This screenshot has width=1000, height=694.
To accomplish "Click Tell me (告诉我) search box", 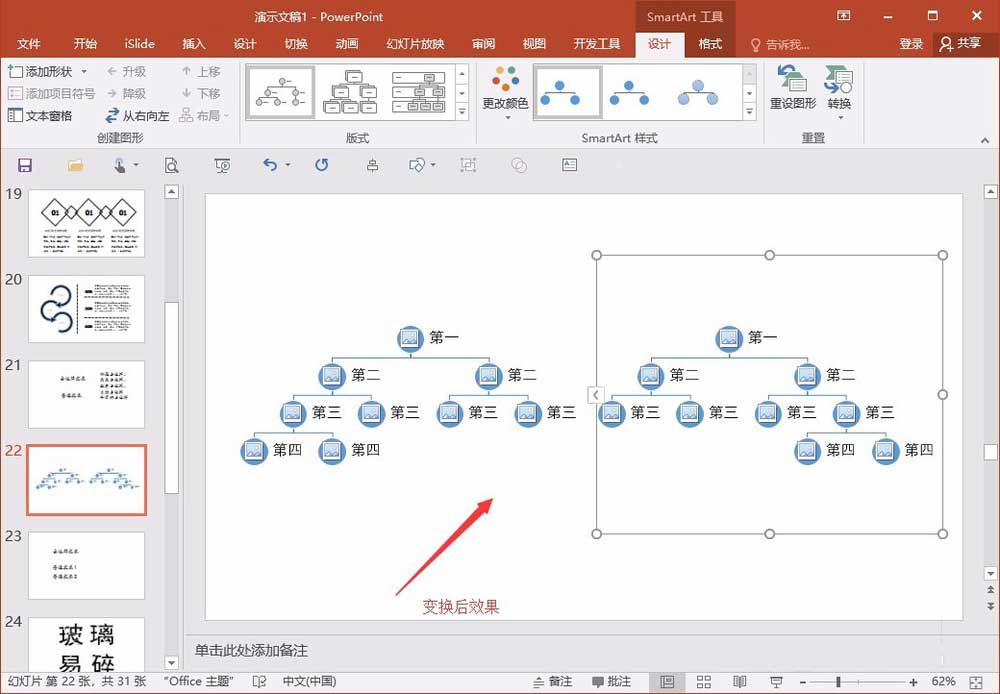I will [779, 44].
